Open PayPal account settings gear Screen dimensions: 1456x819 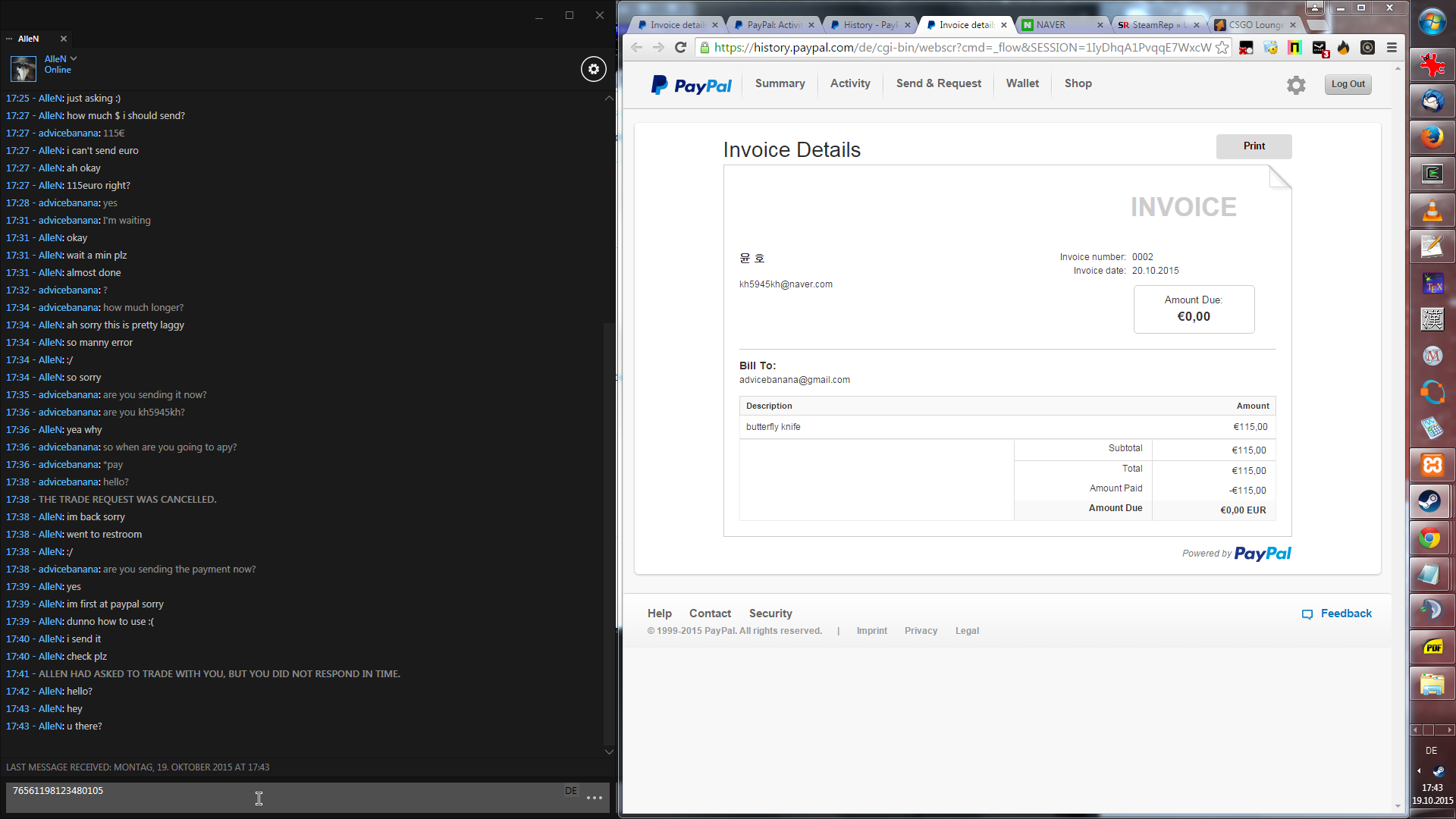pos(1296,85)
